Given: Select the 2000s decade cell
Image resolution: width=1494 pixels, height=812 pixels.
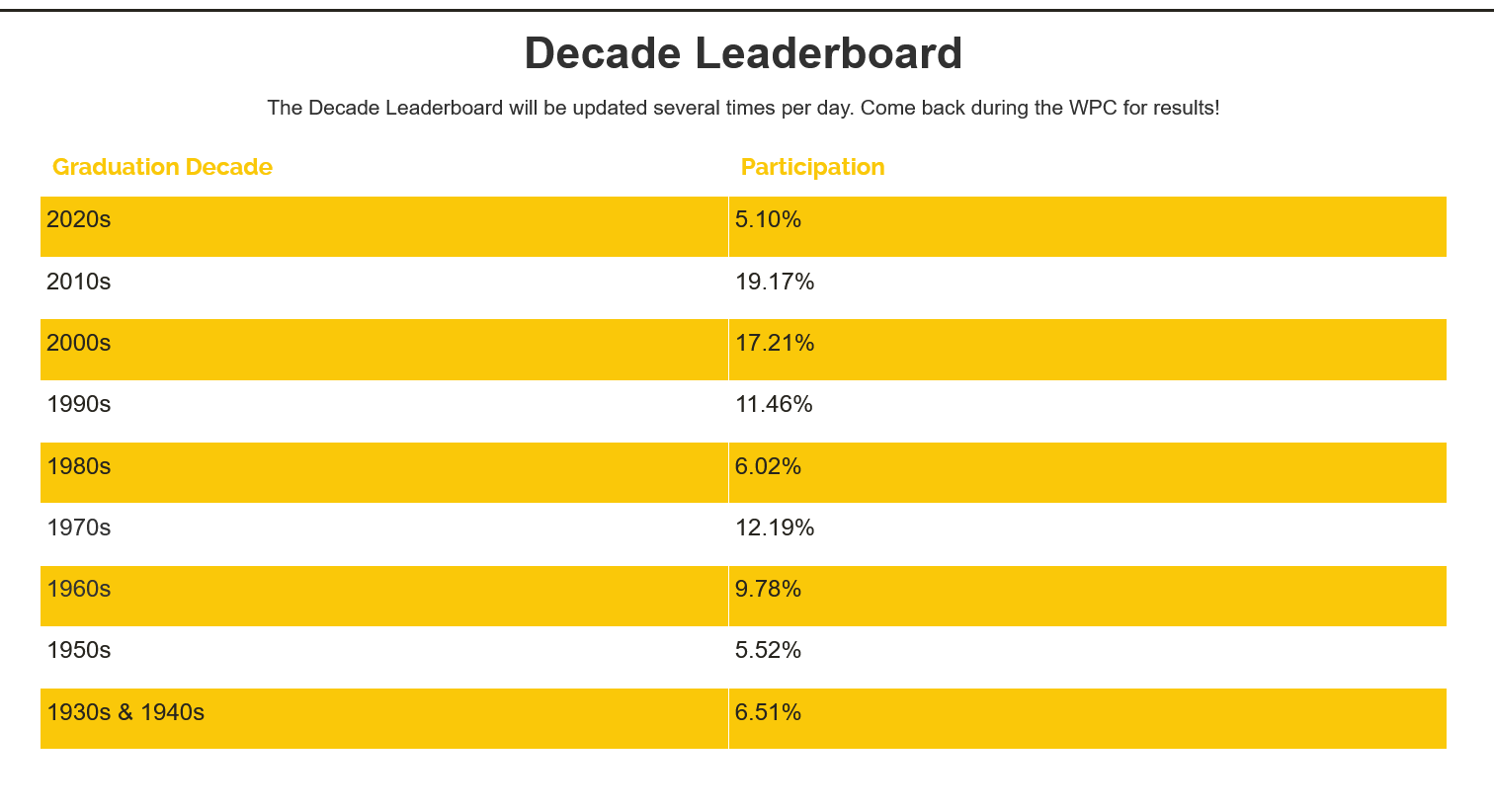Looking at the screenshot, I should [x=79, y=343].
